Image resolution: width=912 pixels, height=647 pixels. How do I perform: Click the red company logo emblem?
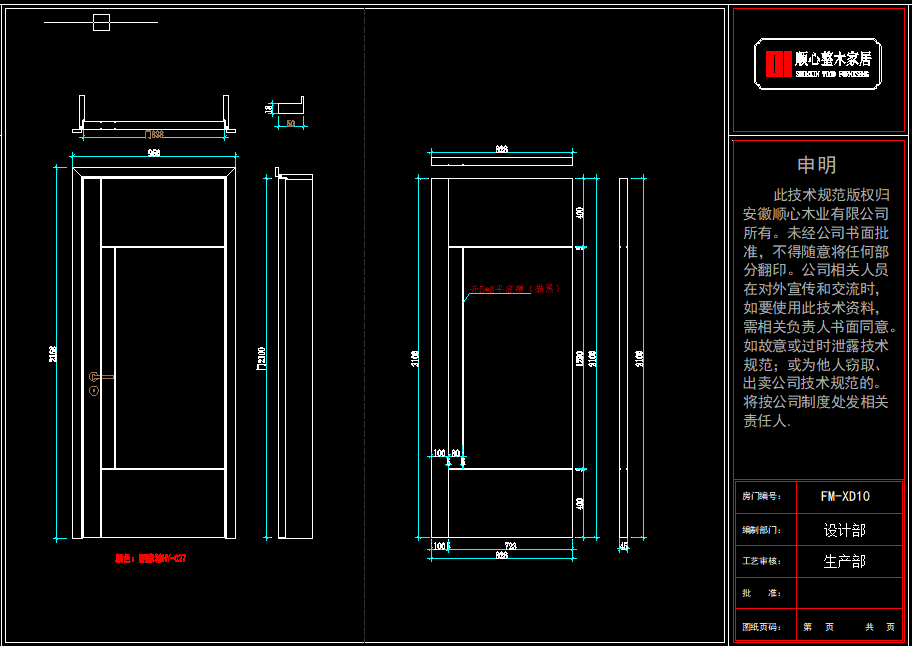(x=778, y=64)
